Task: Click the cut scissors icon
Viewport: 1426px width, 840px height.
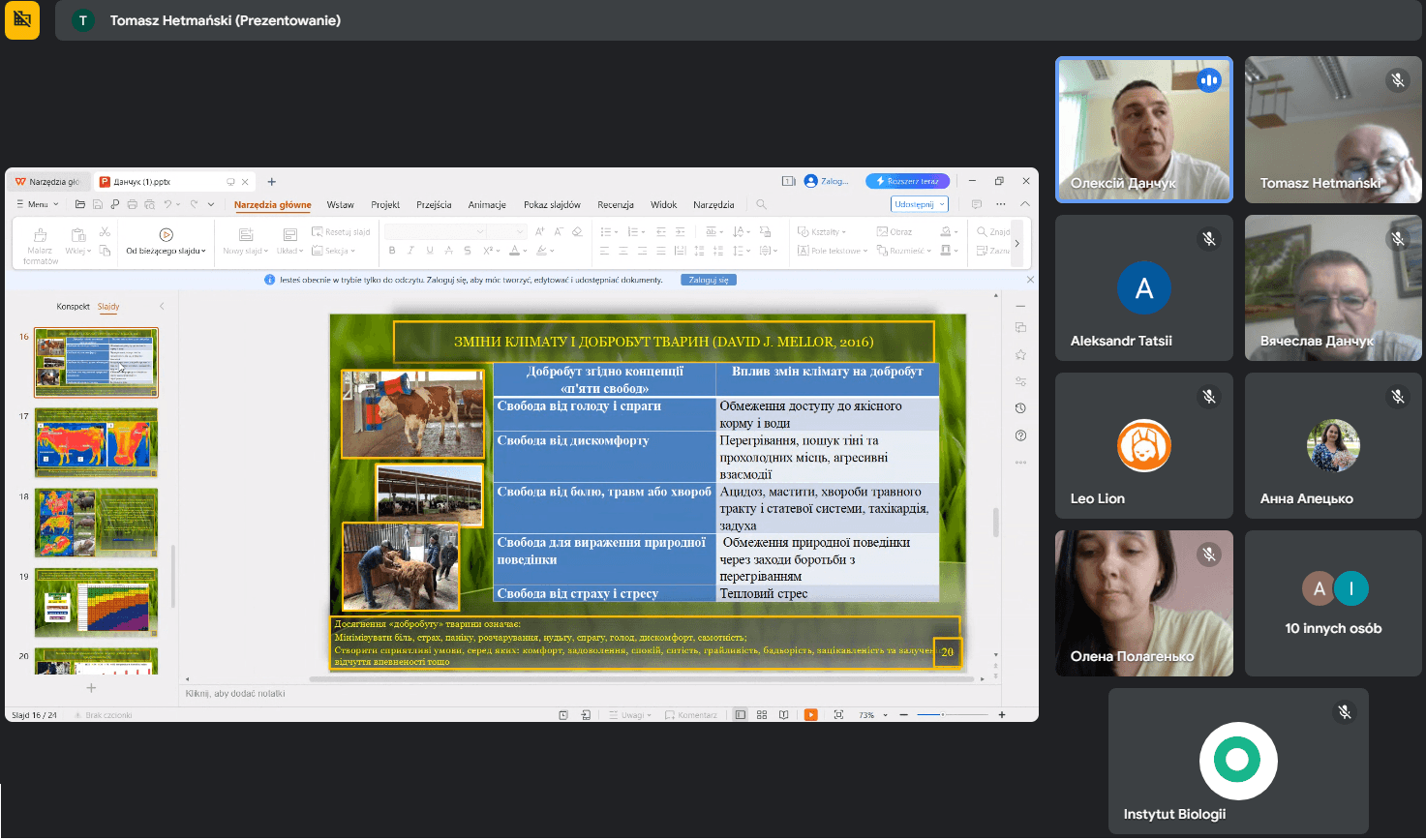Action: (105, 232)
